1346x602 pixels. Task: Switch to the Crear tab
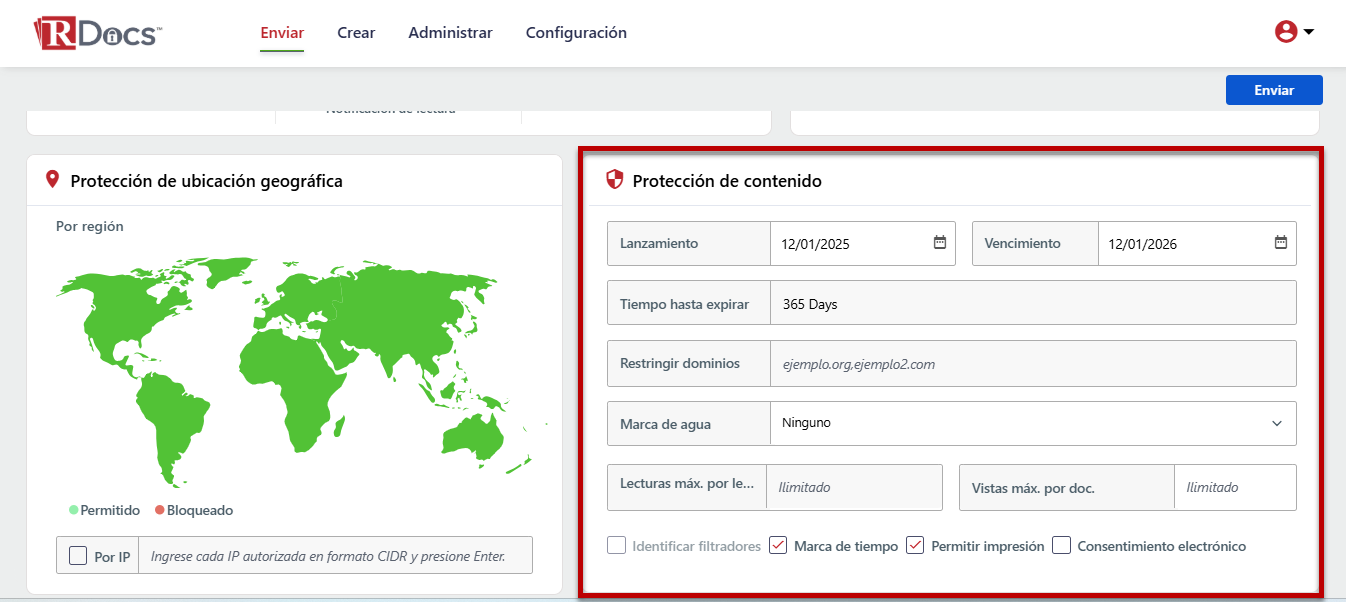(x=356, y=33)
